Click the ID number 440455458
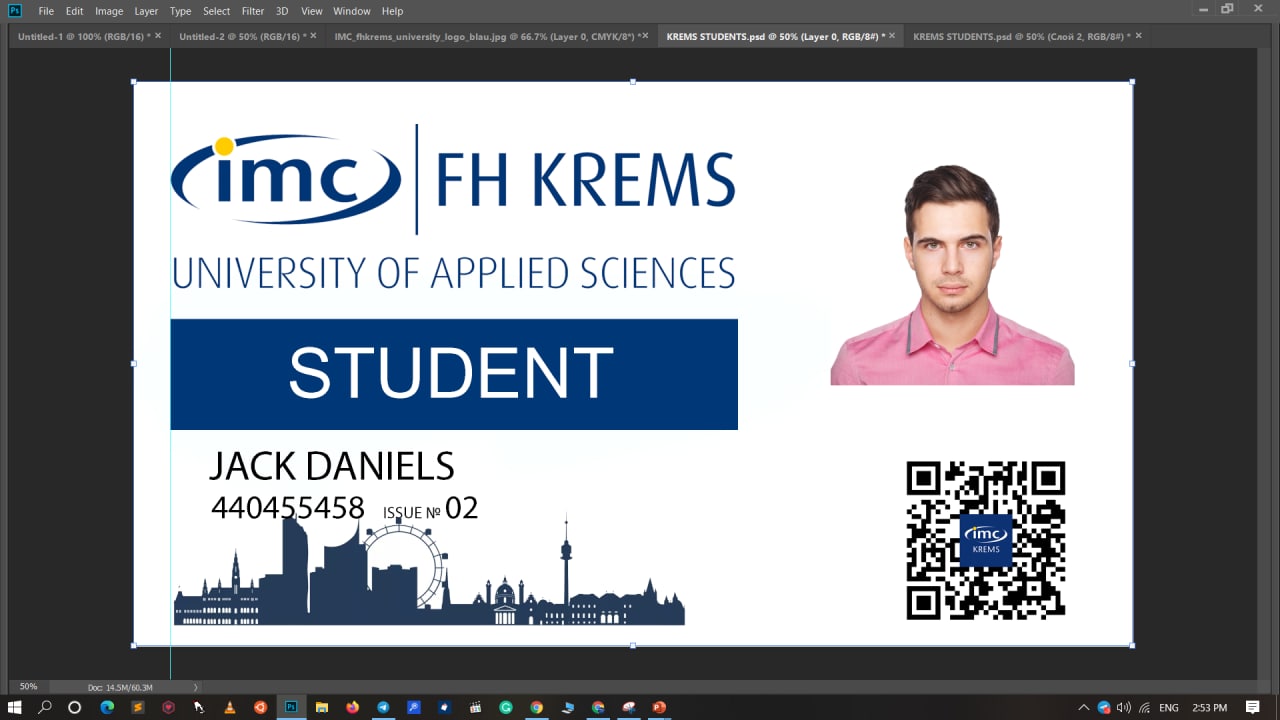Image resolution: width=1280 pixels, height=720 pixels. click(x=288, y=508)
